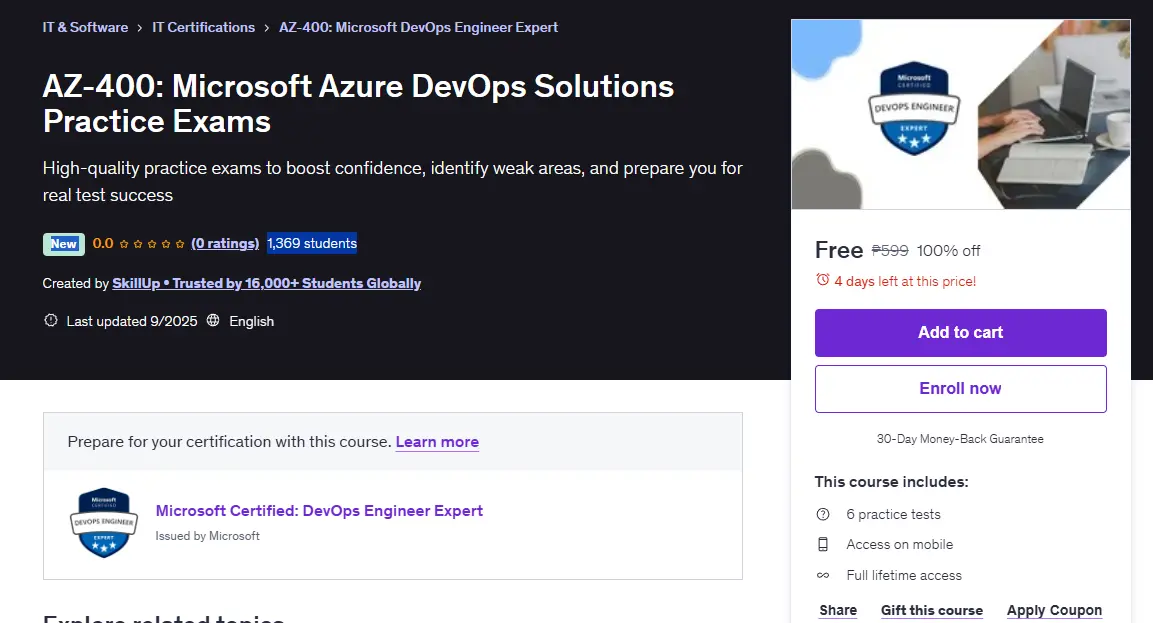
Task: Click the globe language icon
Action: [213, 321]
